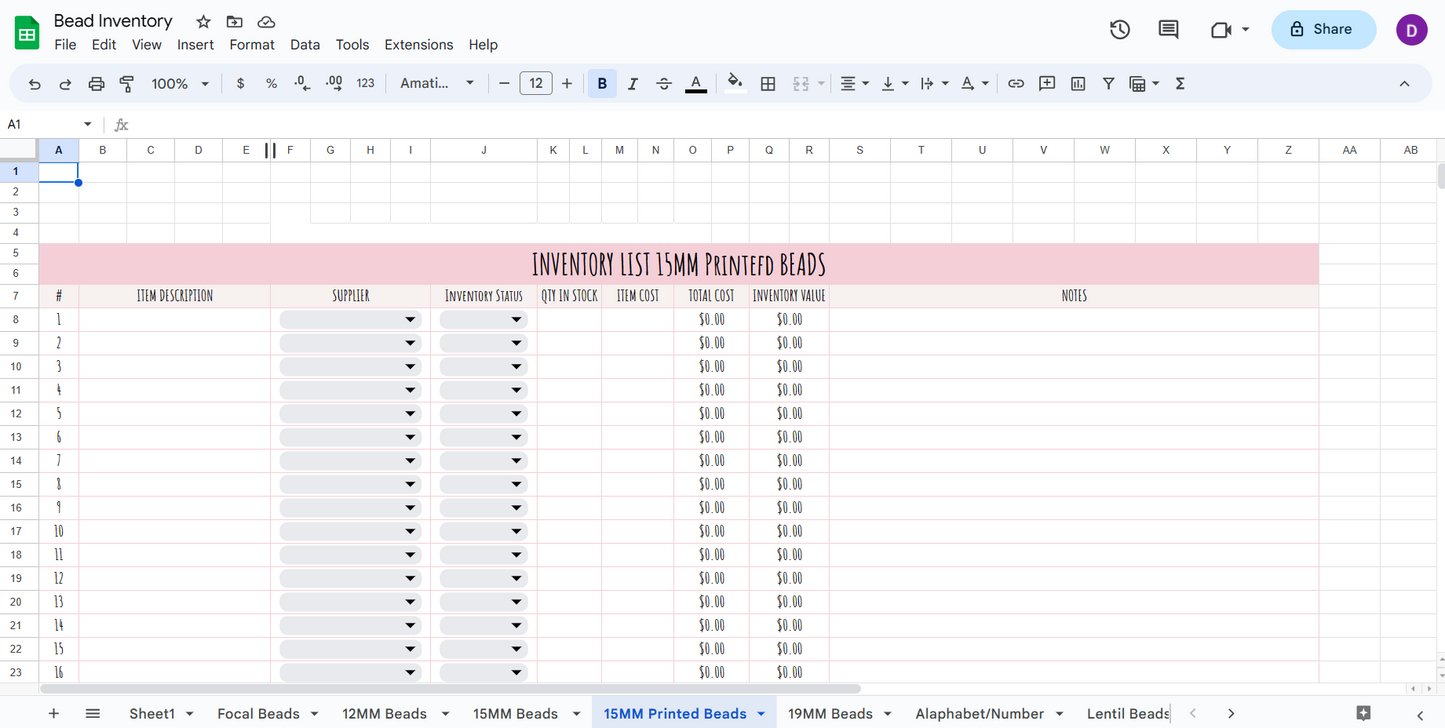Click the font size field
Screen dimensions: 1445x728
(x=536, y=84)
